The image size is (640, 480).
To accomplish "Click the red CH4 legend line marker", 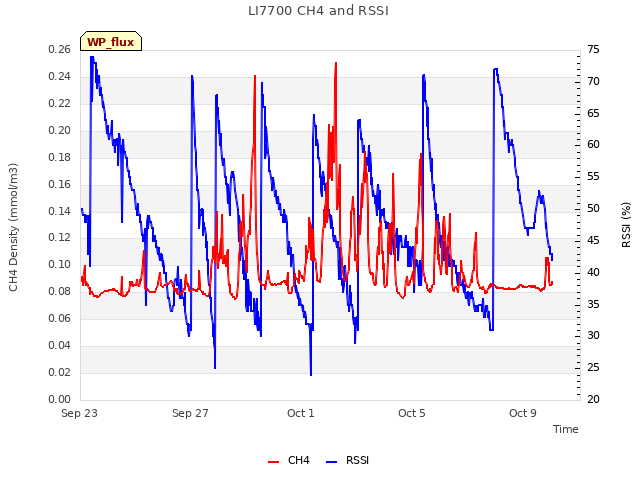I will coord(273,462).
